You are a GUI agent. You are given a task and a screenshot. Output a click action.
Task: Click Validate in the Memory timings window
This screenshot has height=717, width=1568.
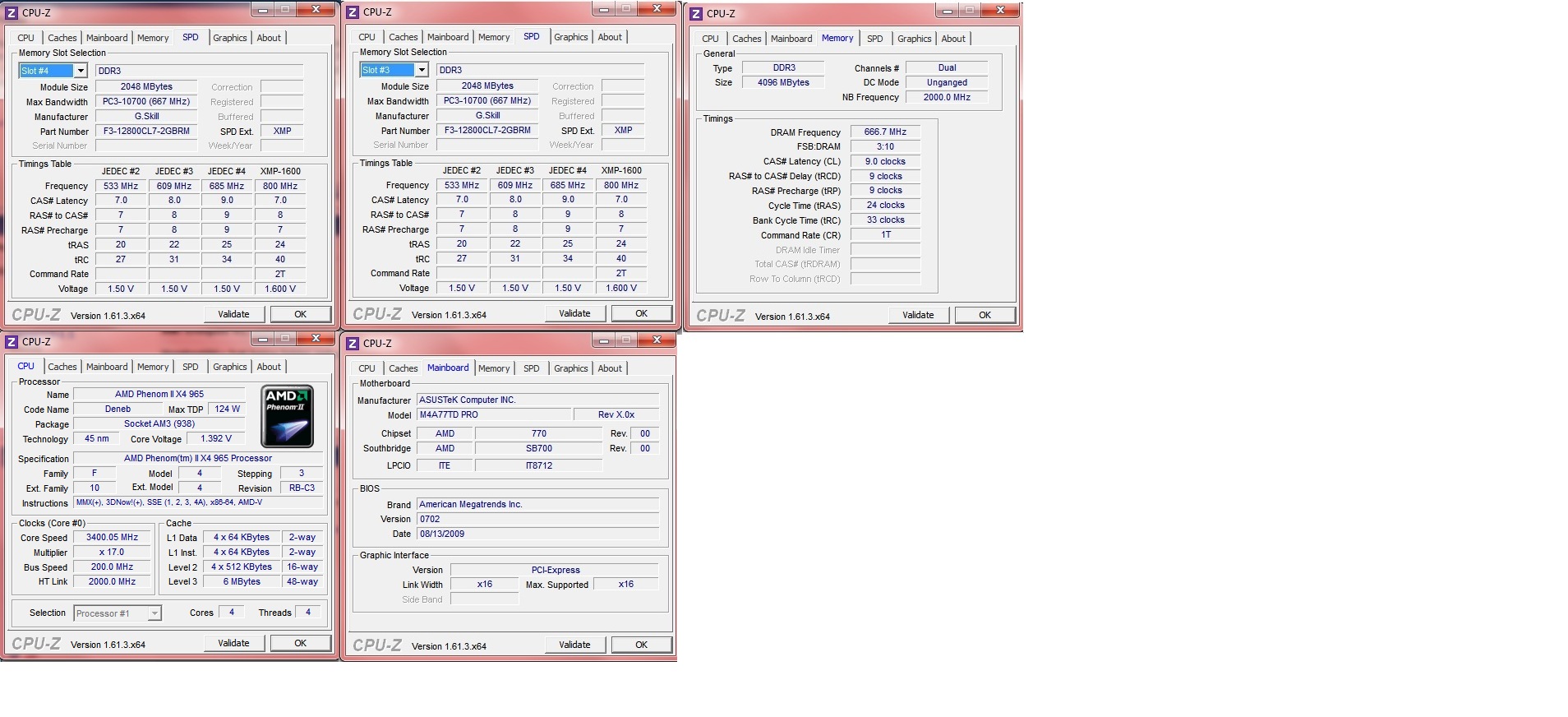(918, 315)
